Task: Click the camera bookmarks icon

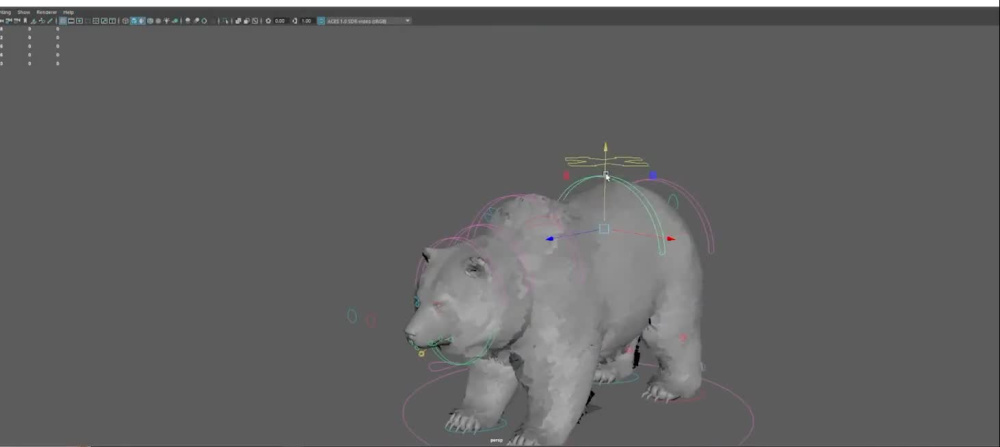Action: pyautogui.click(x=26, y=20)
